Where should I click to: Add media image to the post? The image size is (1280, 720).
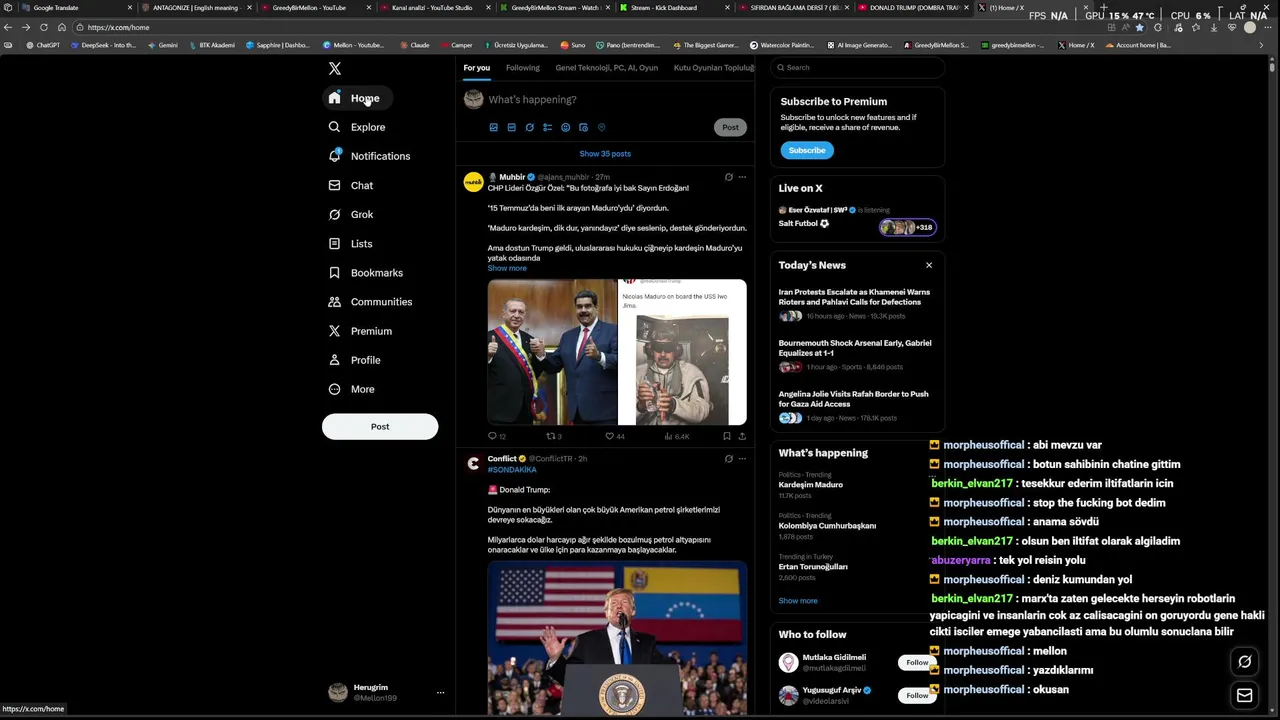click(x=493, y=127)
